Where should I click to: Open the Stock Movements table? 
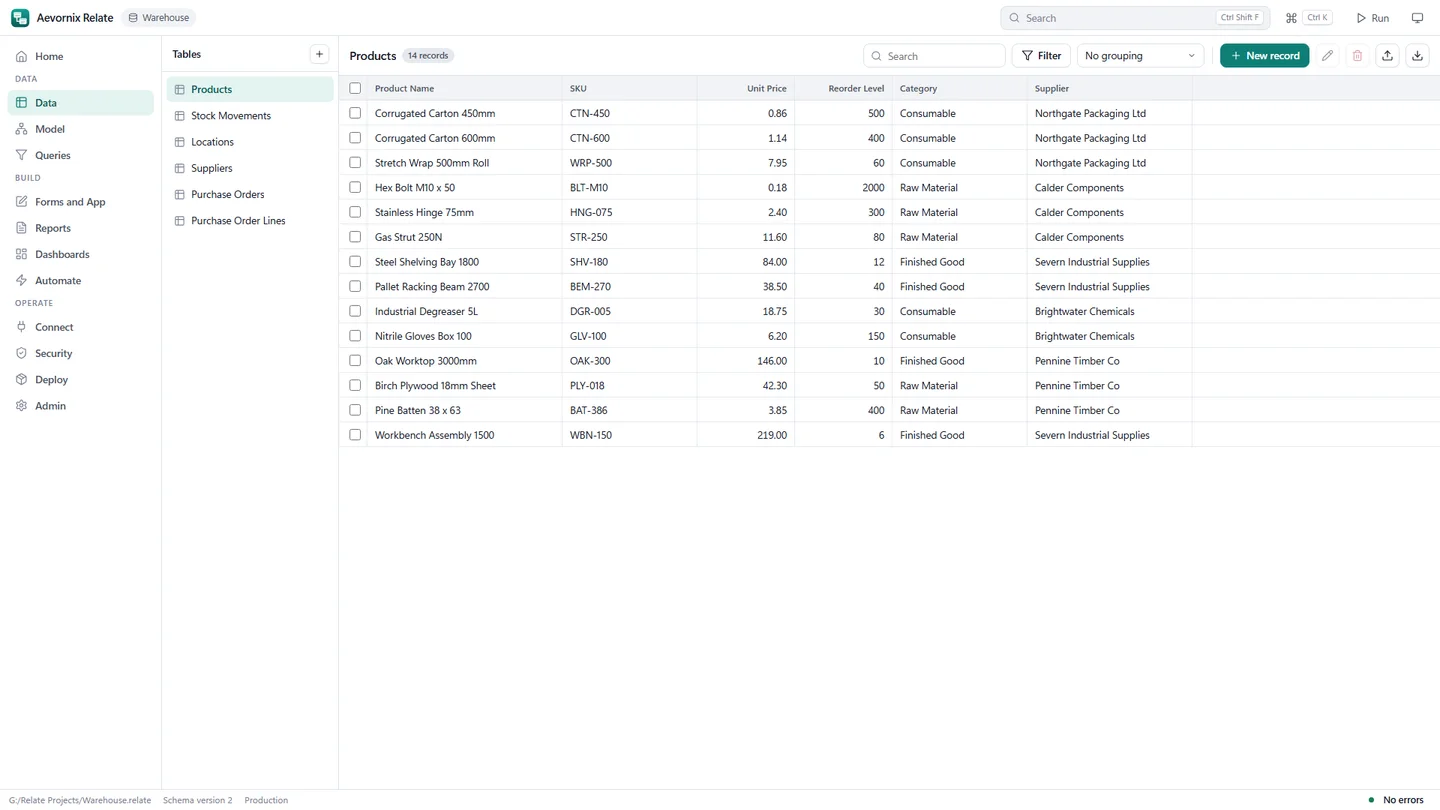(x=250, y=115)
